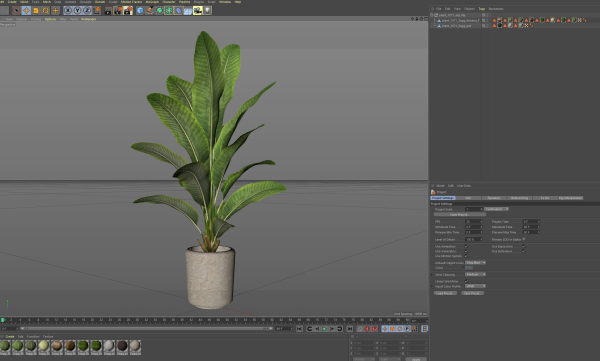
Task: Open the viewport ProRender menu
Action: click(88, 19)
